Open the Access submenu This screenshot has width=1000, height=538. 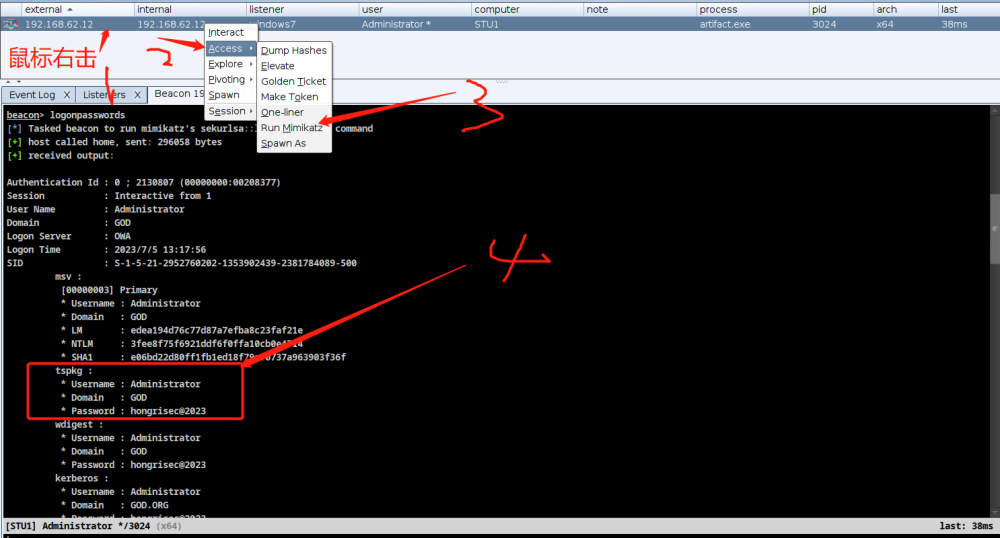230,48
